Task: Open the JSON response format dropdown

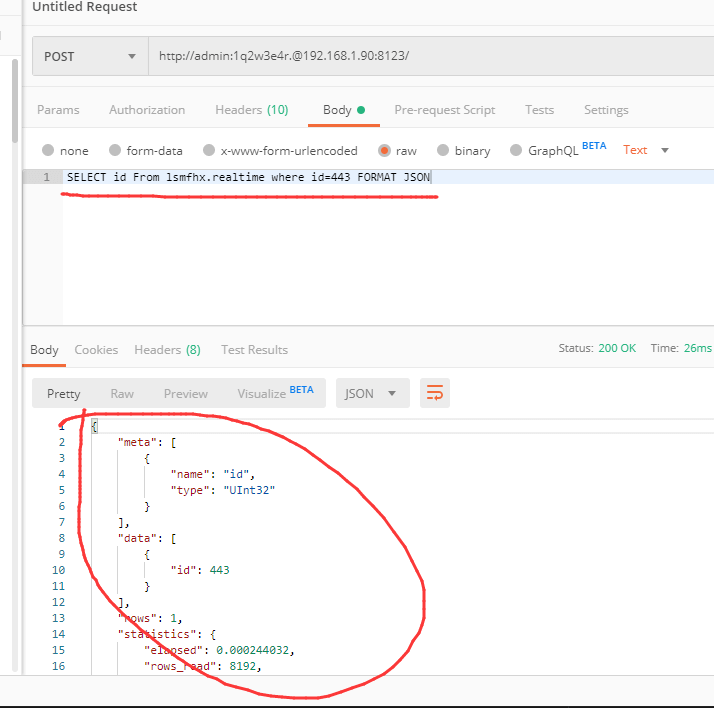Action: (x=372, y=394)
